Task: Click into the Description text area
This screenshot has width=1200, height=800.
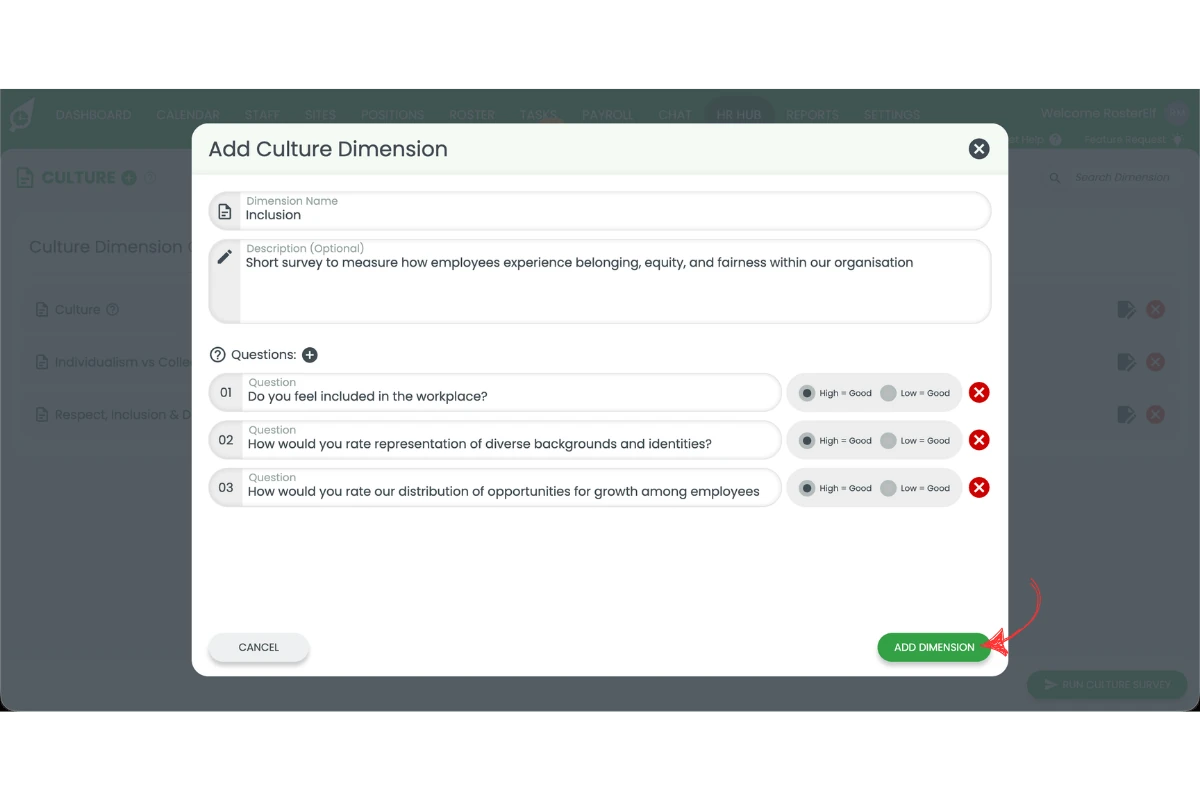Action: click(x=600, y=281)
